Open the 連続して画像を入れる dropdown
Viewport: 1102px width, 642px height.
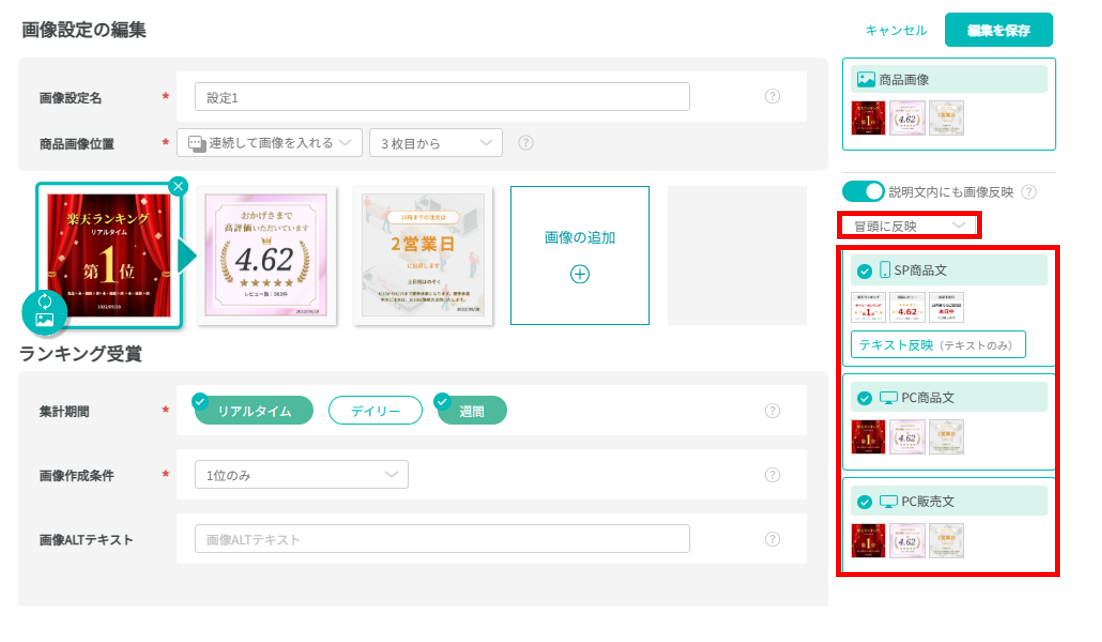coord(269,143)
